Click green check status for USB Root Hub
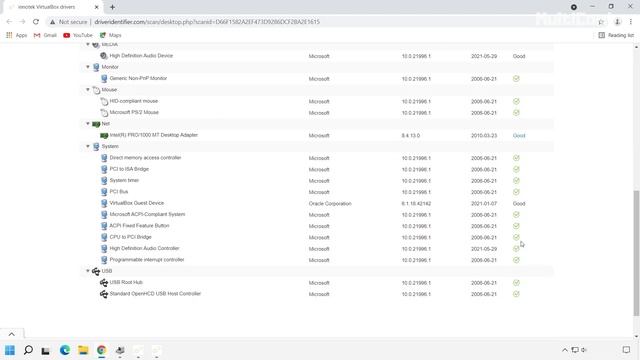640x360 pixels. tap(516, 282)
